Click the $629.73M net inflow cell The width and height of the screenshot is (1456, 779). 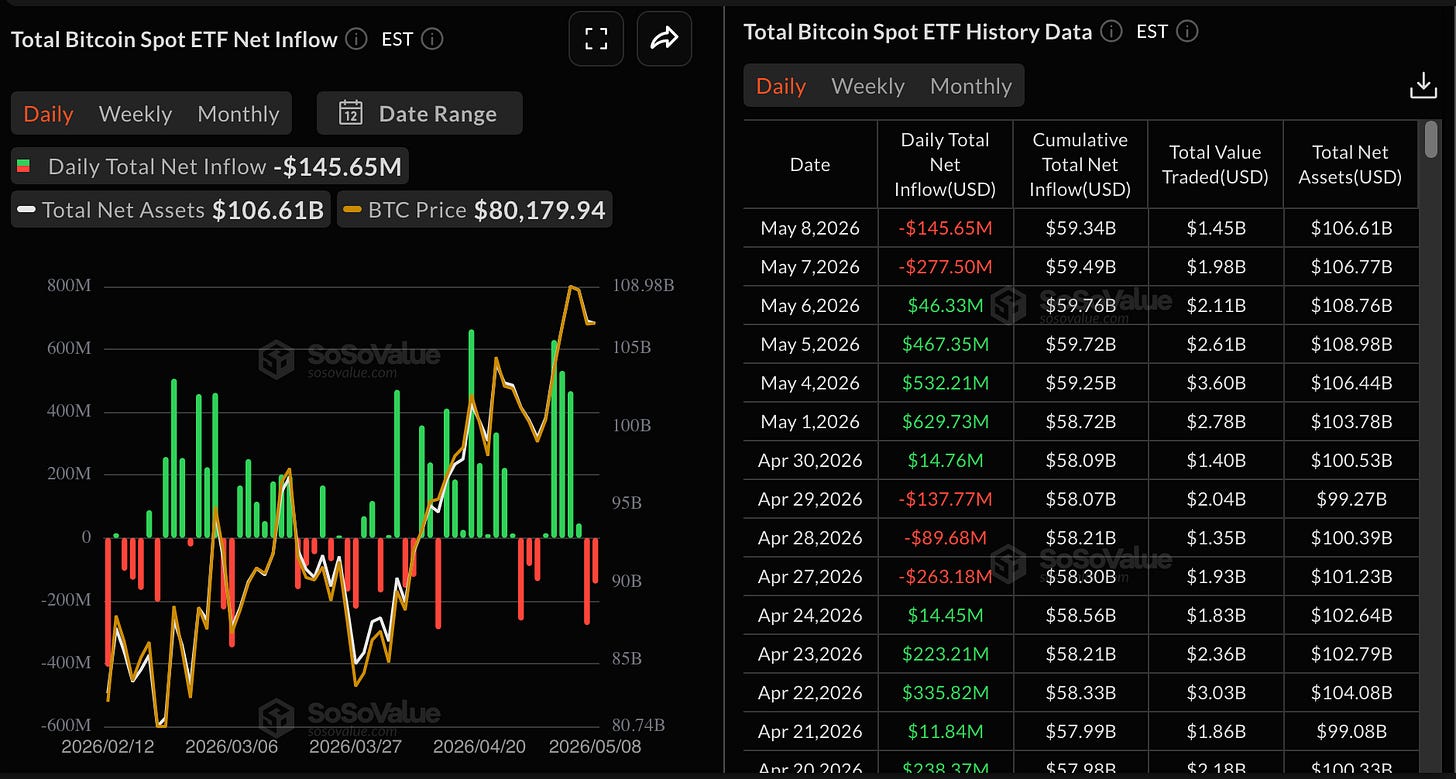tap(945, 422)
